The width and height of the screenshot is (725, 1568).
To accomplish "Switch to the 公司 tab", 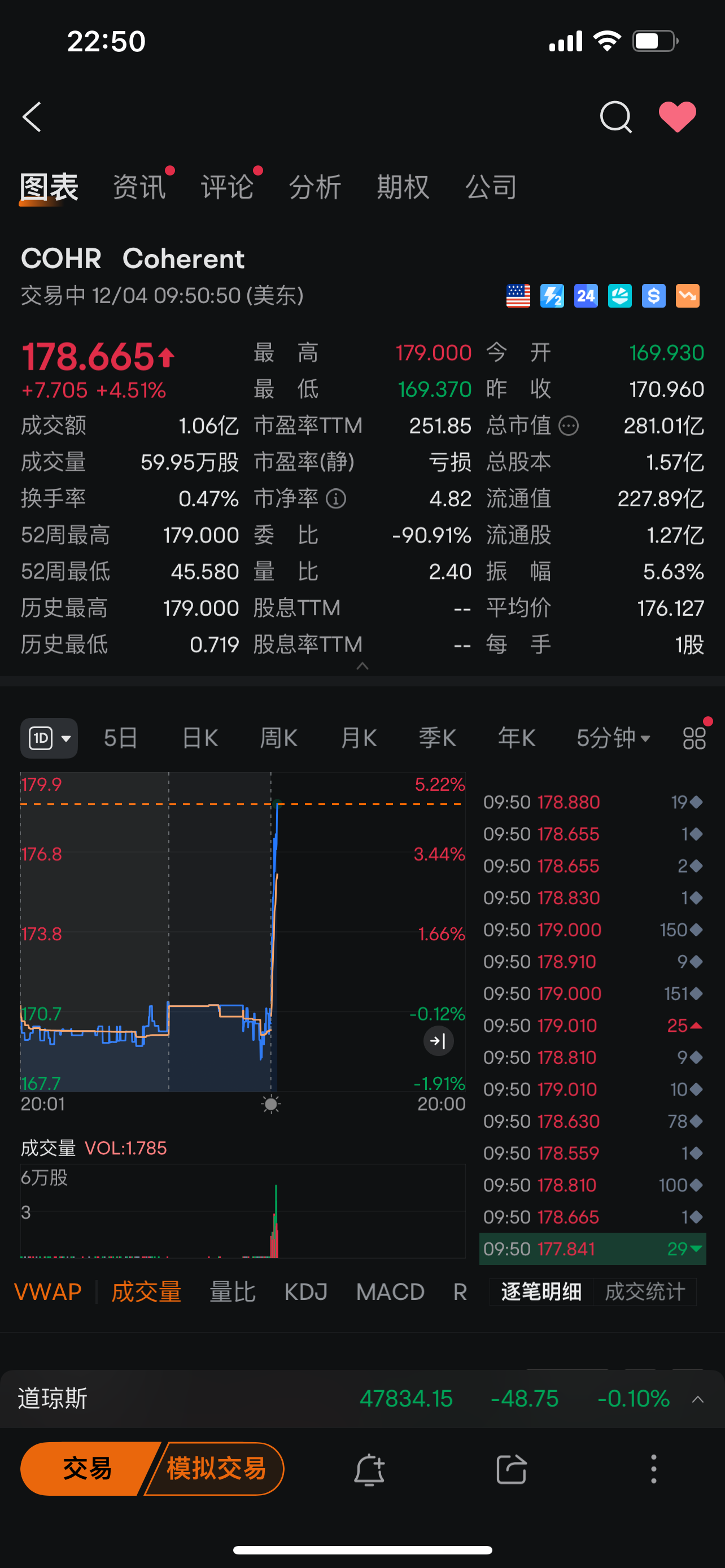I will [x=491, y=187].
